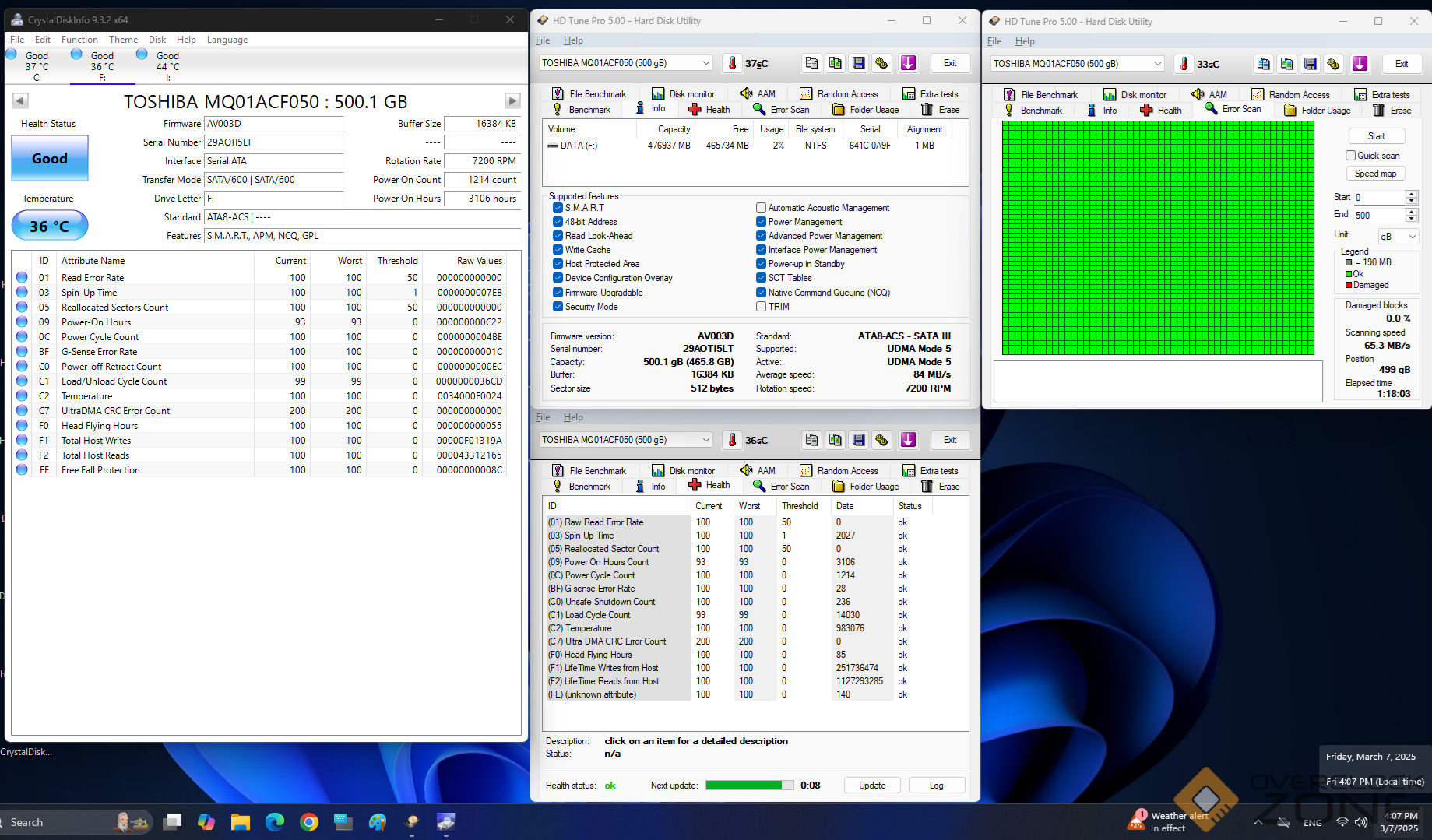1432x840 pixels.
Task: Expand drive selector dropdown next to 33°C
Action: [x=1158, y=64]
